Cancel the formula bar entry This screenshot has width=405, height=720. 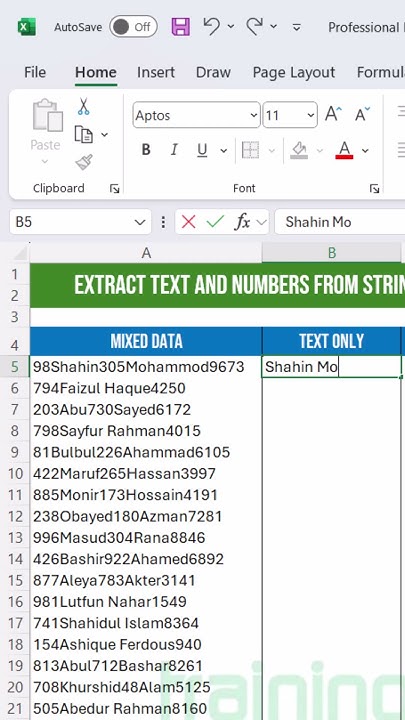(188, 222)
